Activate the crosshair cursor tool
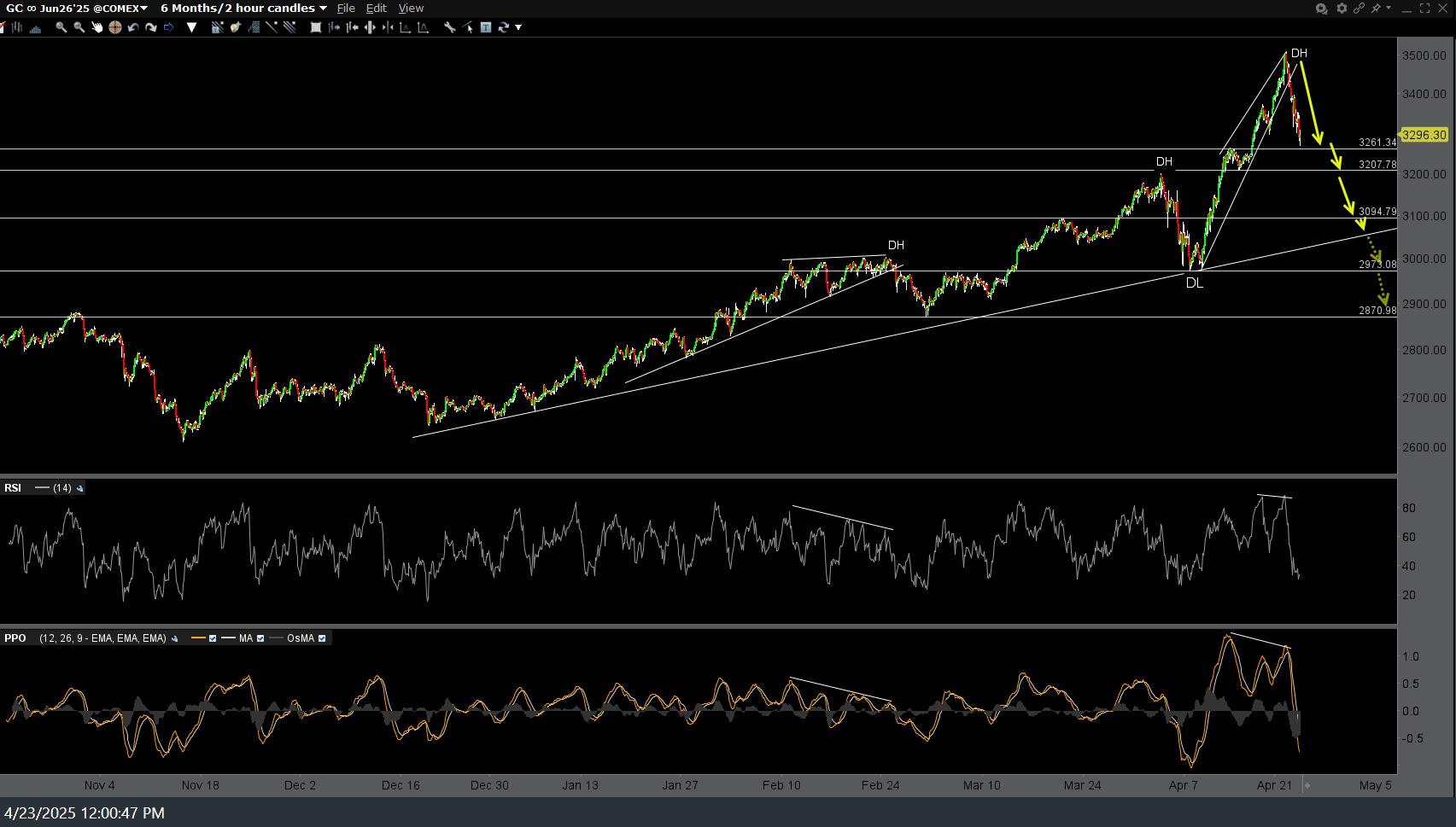 [x=114, y=27]
